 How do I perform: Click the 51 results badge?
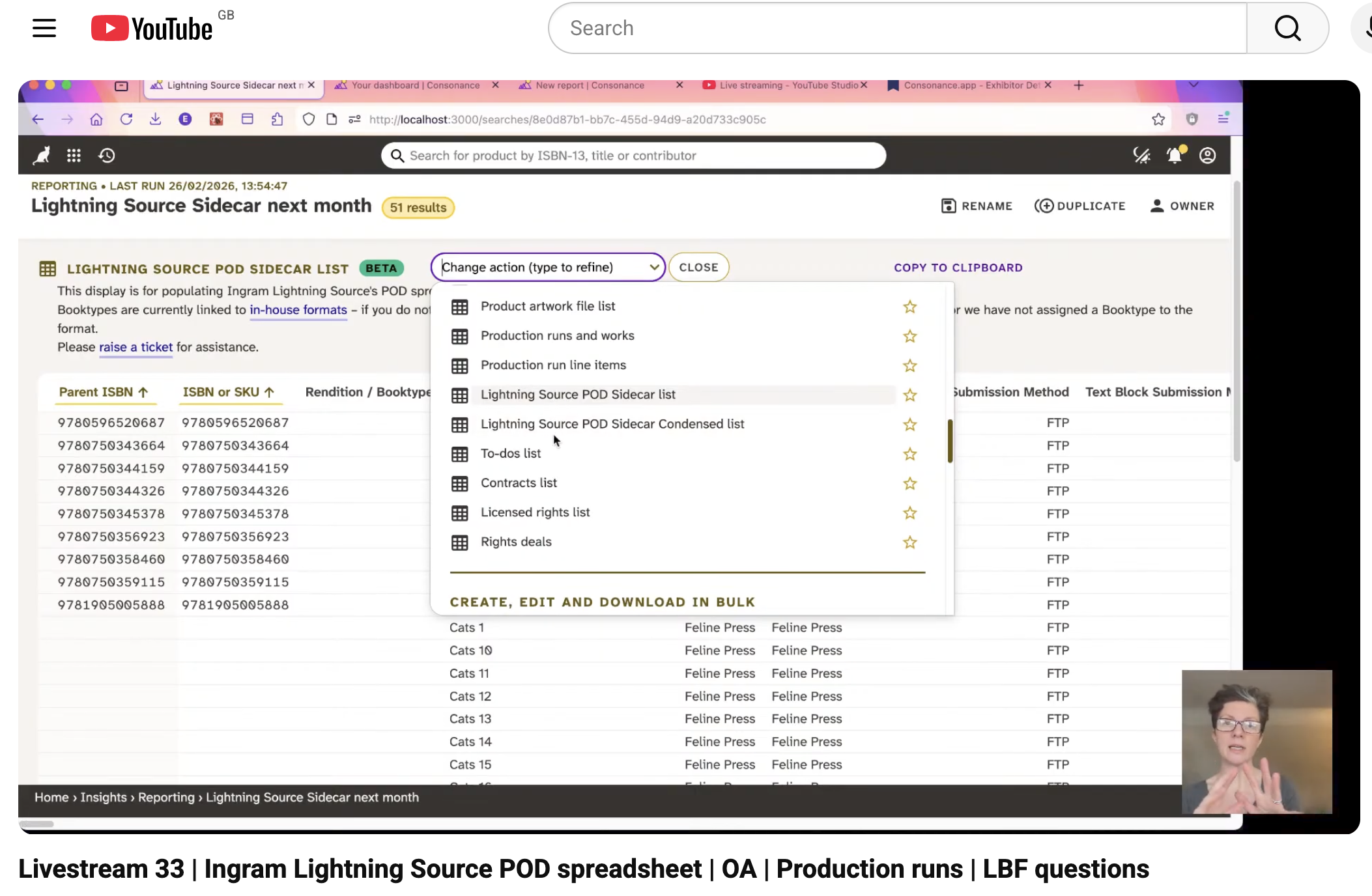pos(418,208)
